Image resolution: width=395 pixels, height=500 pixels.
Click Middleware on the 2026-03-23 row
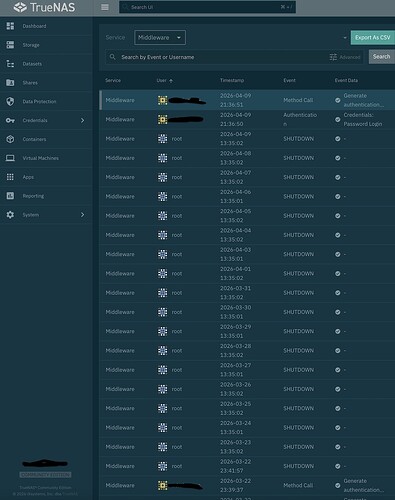(x=120, y=447)
